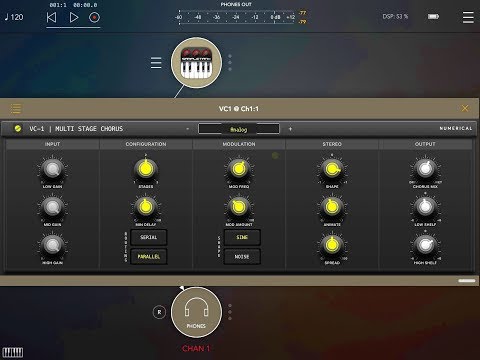Click the Animate knob
The height and width of the screenshot is (360, 480).
[x=332, y=207]
